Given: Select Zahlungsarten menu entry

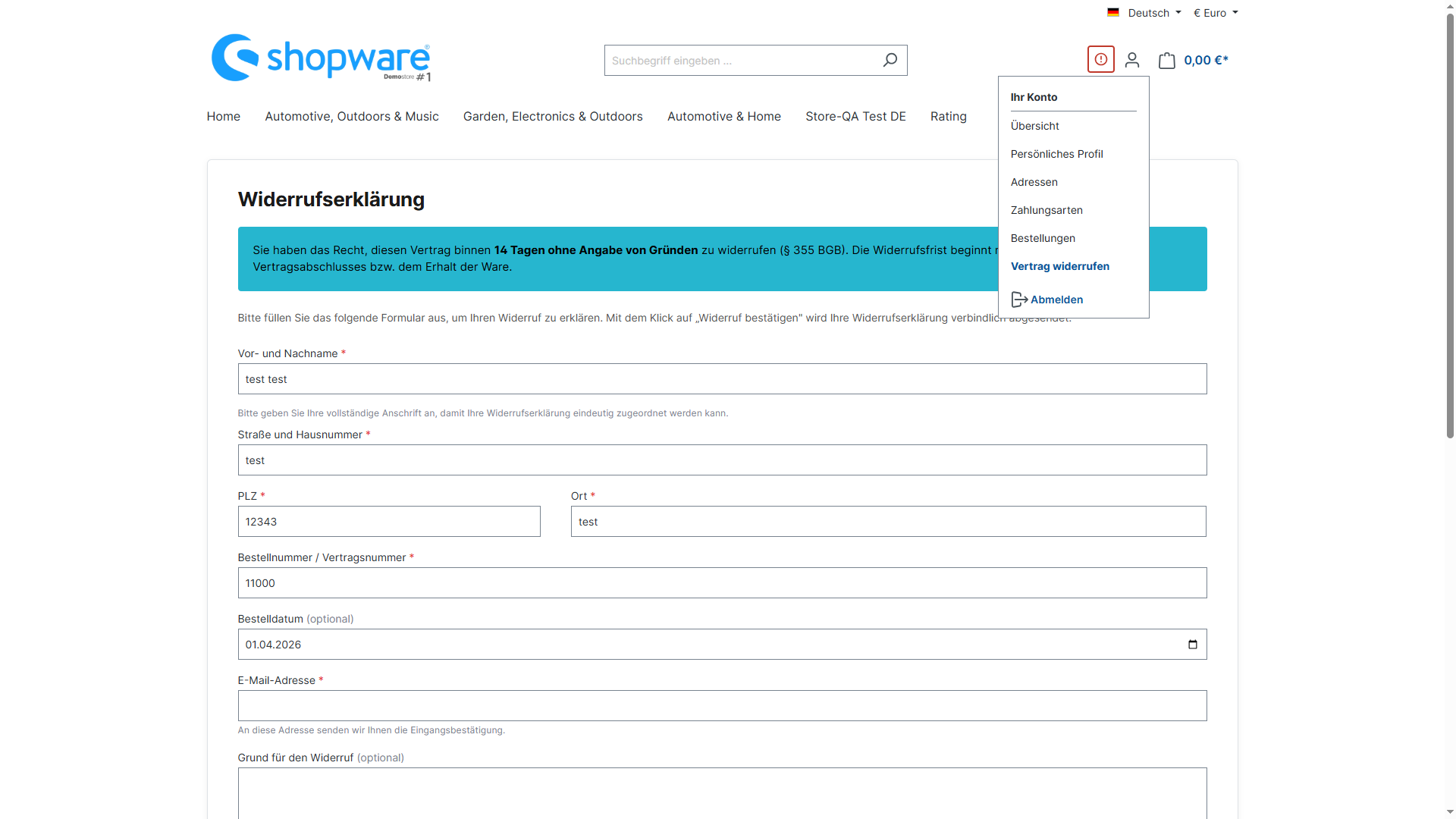Looking at the screenshot, I should pos(1046,210).
